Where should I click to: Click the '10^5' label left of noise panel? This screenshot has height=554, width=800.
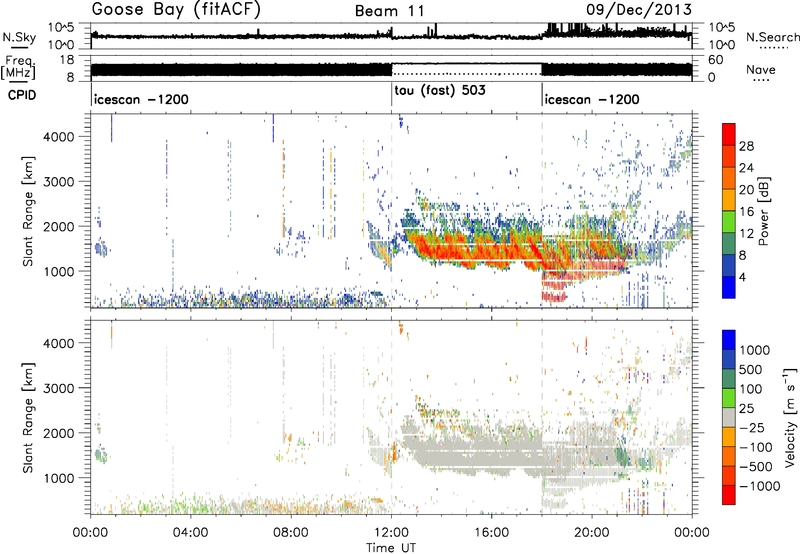pyautogui.click(x=61, y=27)
